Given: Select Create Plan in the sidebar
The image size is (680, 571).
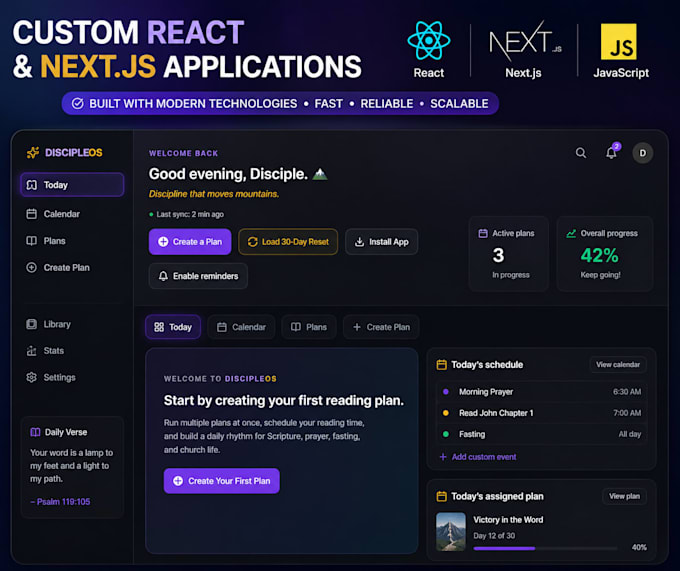Looking at the screenshot, I should pos(58,268).
